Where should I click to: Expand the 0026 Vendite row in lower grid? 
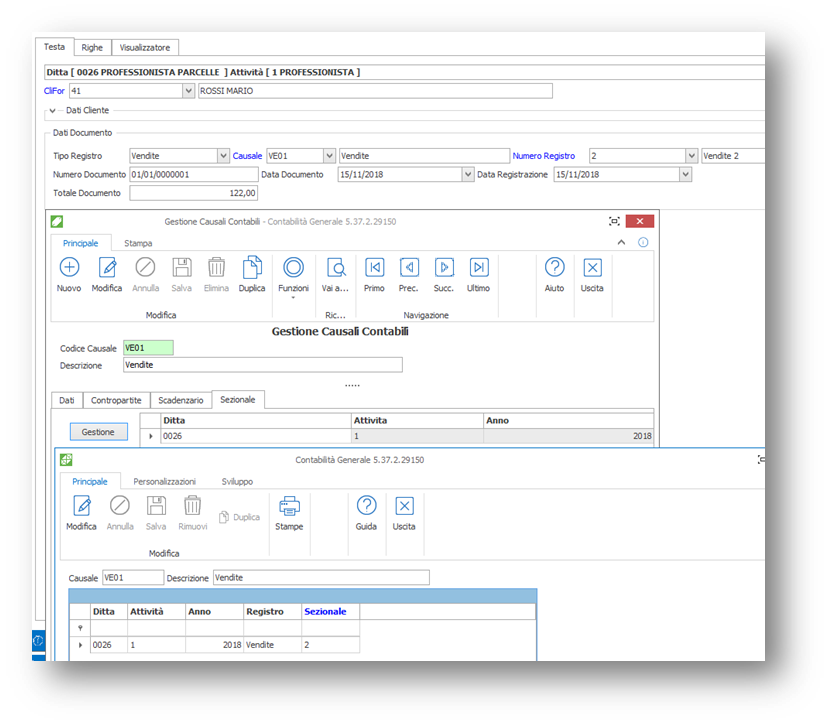click(x=80, y=645)
